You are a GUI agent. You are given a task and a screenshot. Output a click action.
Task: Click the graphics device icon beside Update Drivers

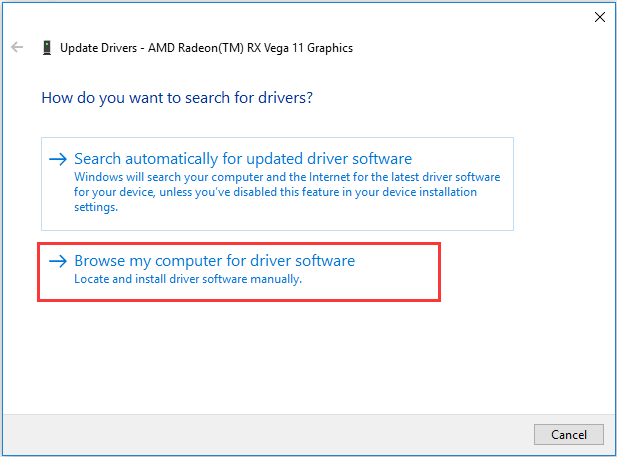47,48
